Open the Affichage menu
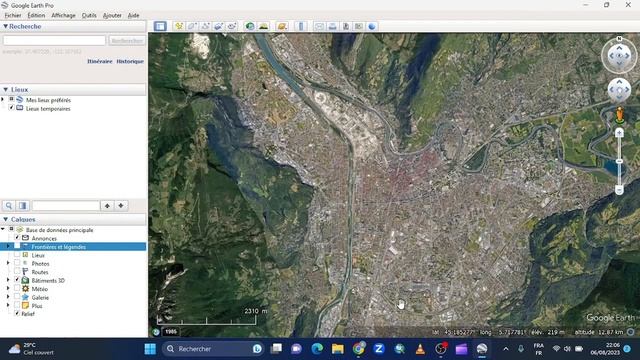Viewport: 640px width, 360px height. (x=63, y=16)
